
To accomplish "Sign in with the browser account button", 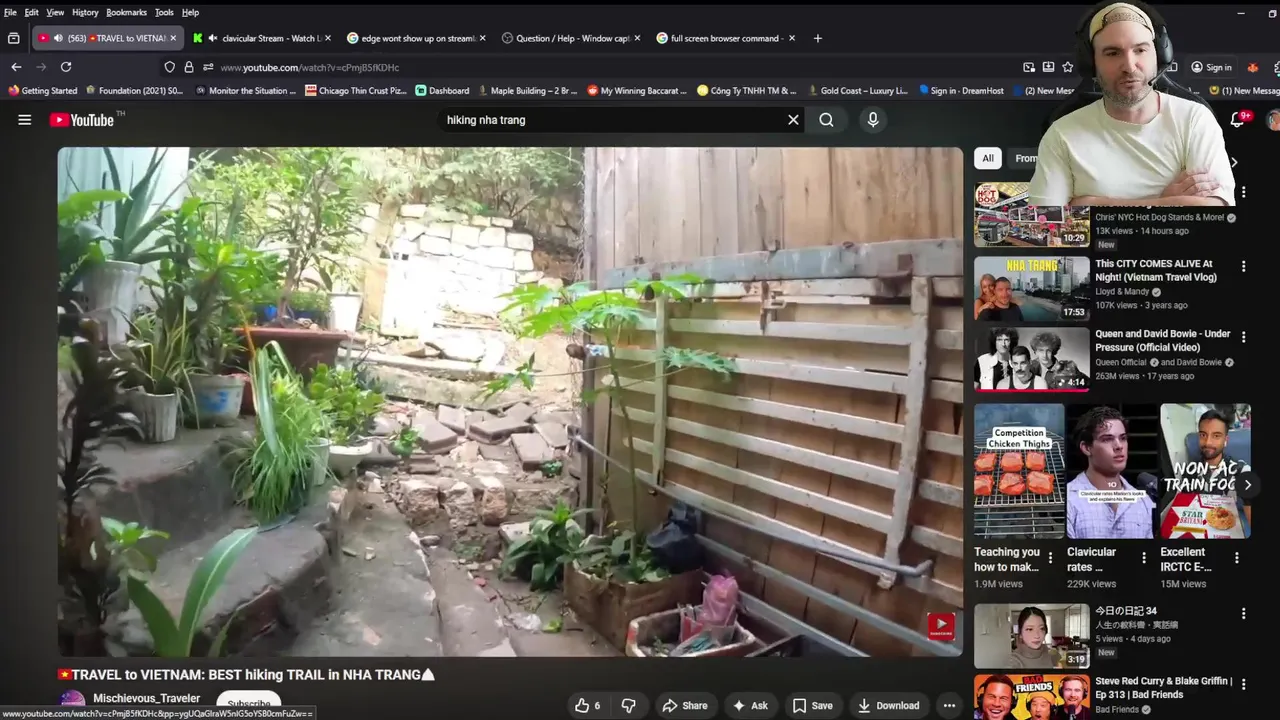I will [1211, 67].
